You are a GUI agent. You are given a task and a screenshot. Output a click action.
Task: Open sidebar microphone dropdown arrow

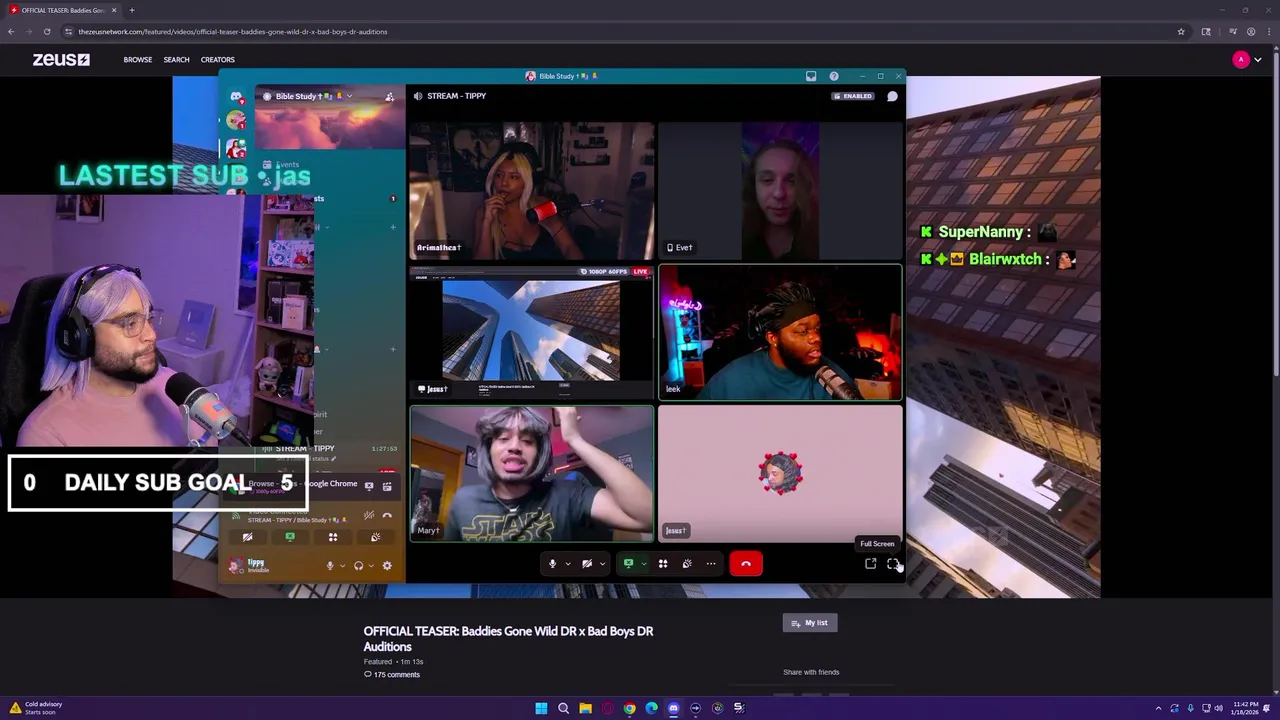pyautogui.click(x=343, y=566)
